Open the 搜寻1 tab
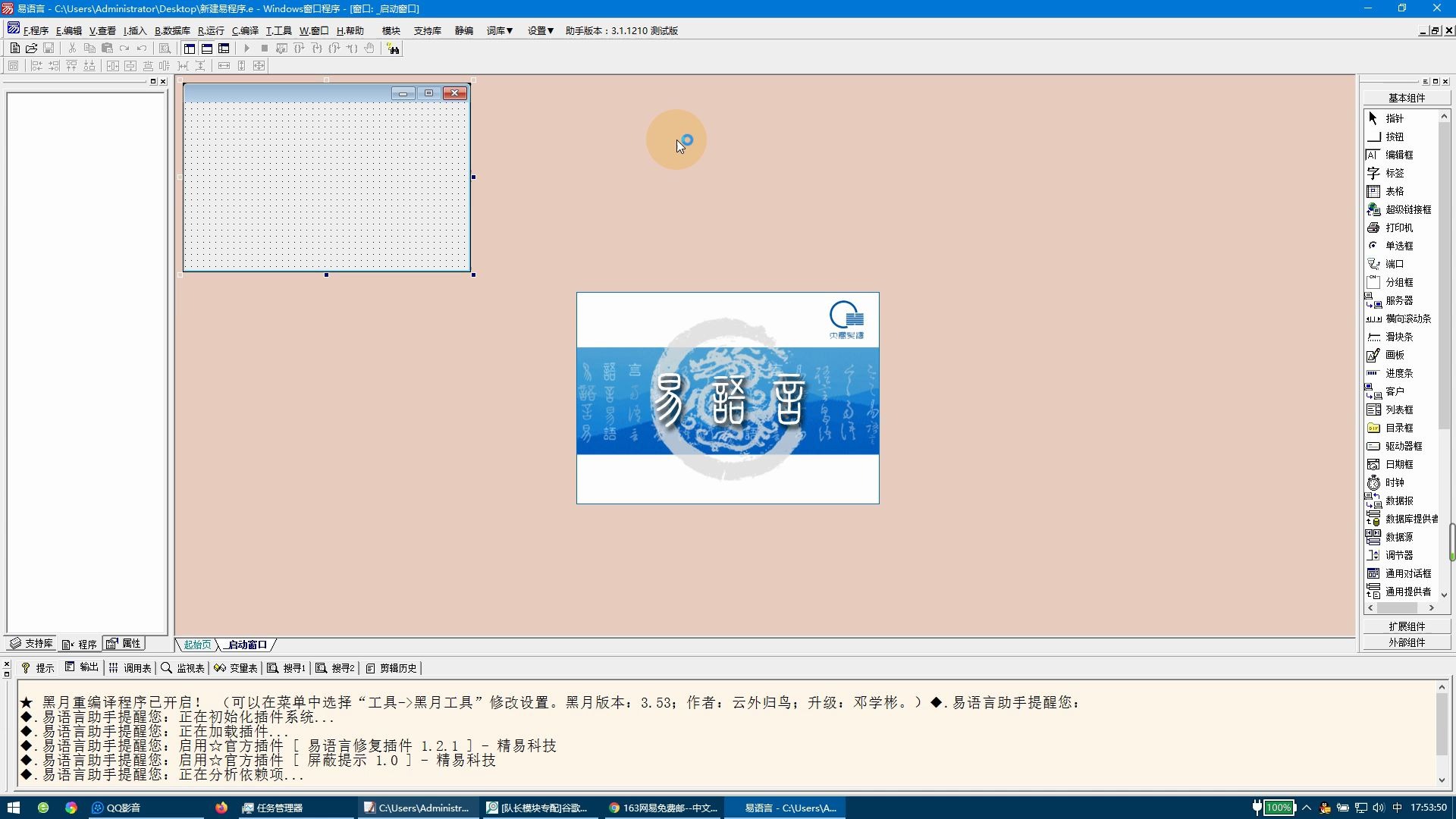The height and width of the screenshot is (819, 1456). click(x=287, y=668)
